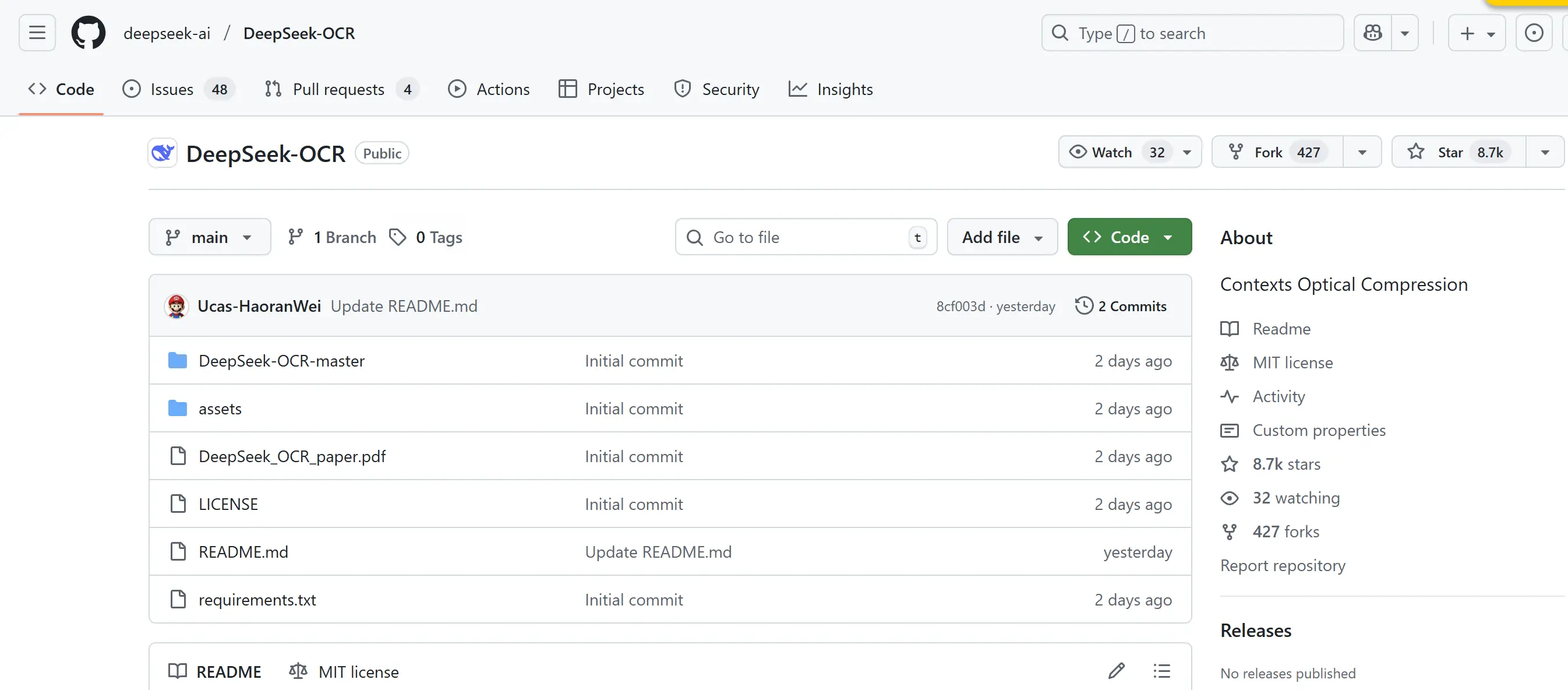The image size is (1568, 690).
Task: Open the DeepSeek_OCR_paper.pdf file
Action: [x=292, y=457]
